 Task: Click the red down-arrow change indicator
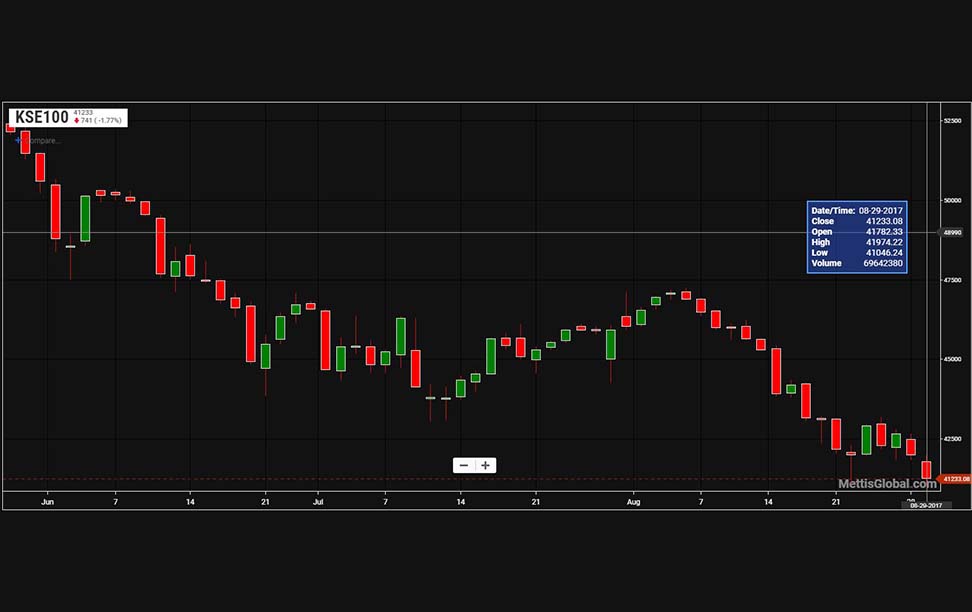[x=76, y=120]
